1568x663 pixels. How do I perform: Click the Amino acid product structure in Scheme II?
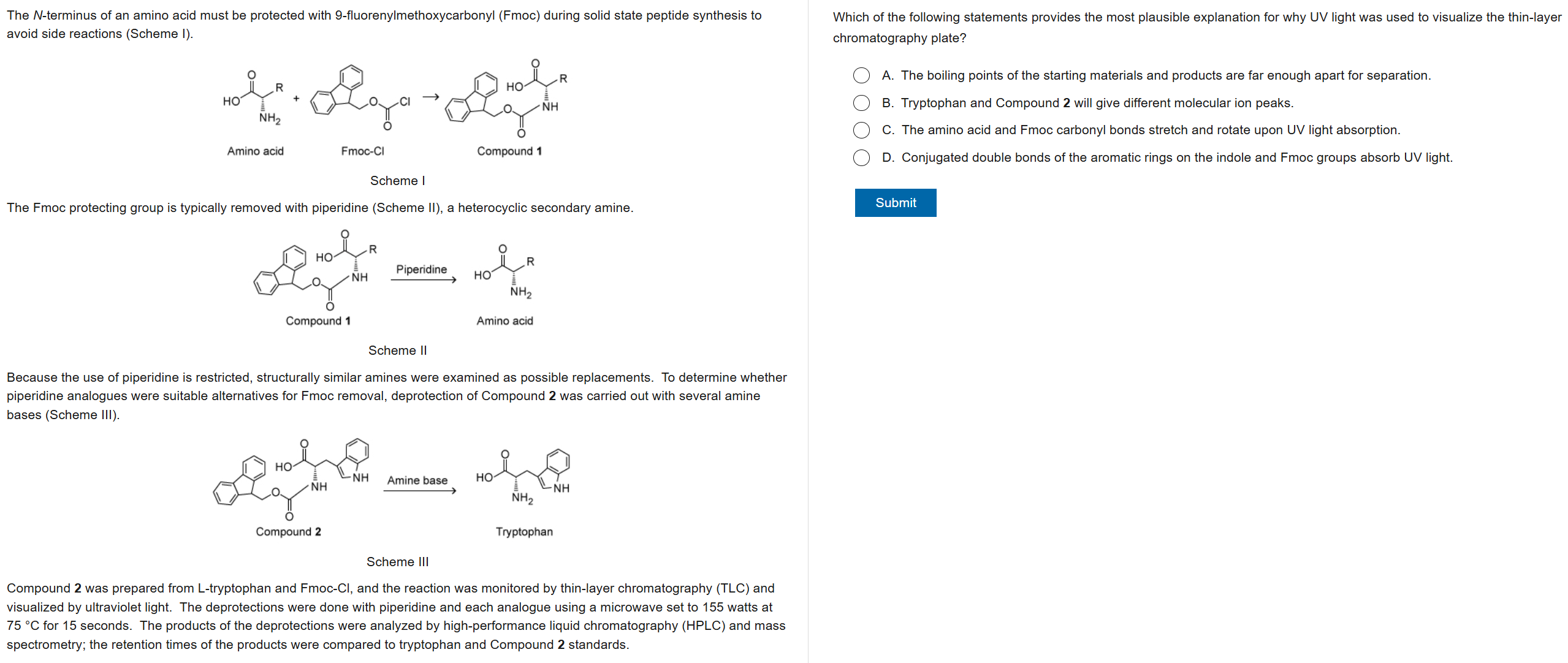(504, 272)
